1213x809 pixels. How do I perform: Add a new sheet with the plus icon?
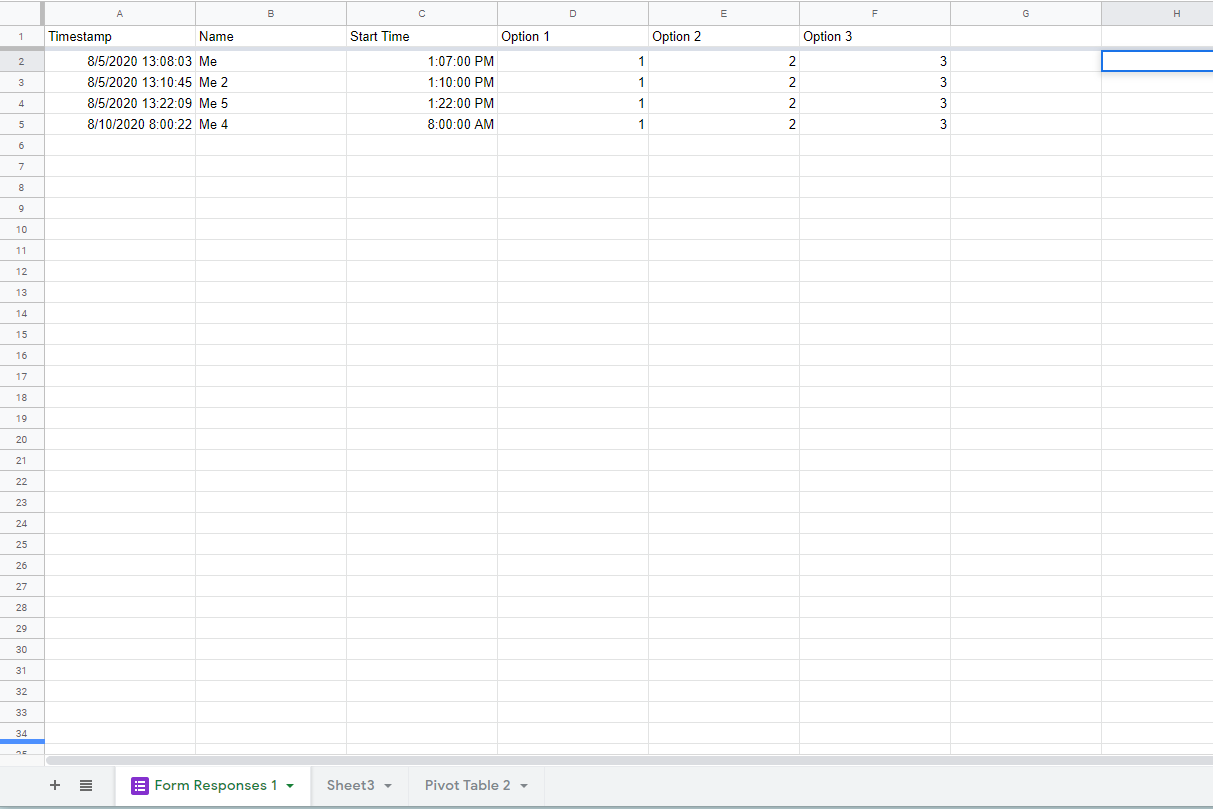[55, 785]
